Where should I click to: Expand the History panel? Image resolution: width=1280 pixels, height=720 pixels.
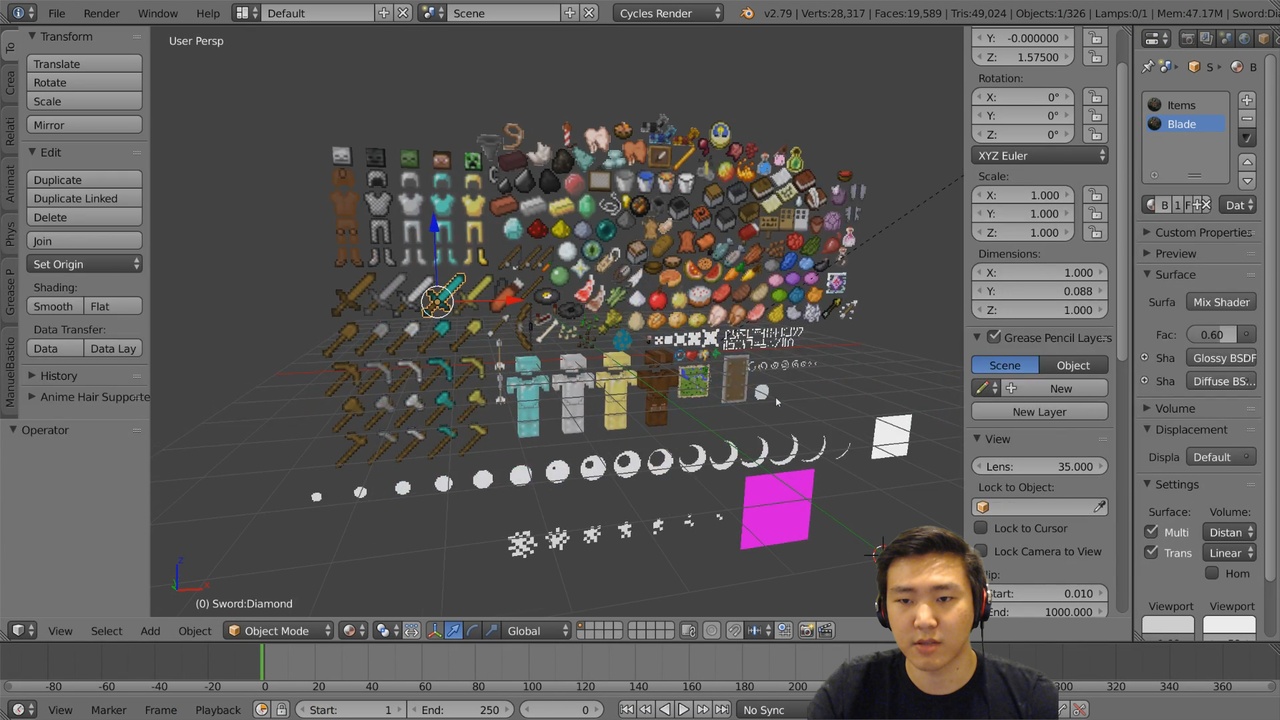[x=58, y=375]
